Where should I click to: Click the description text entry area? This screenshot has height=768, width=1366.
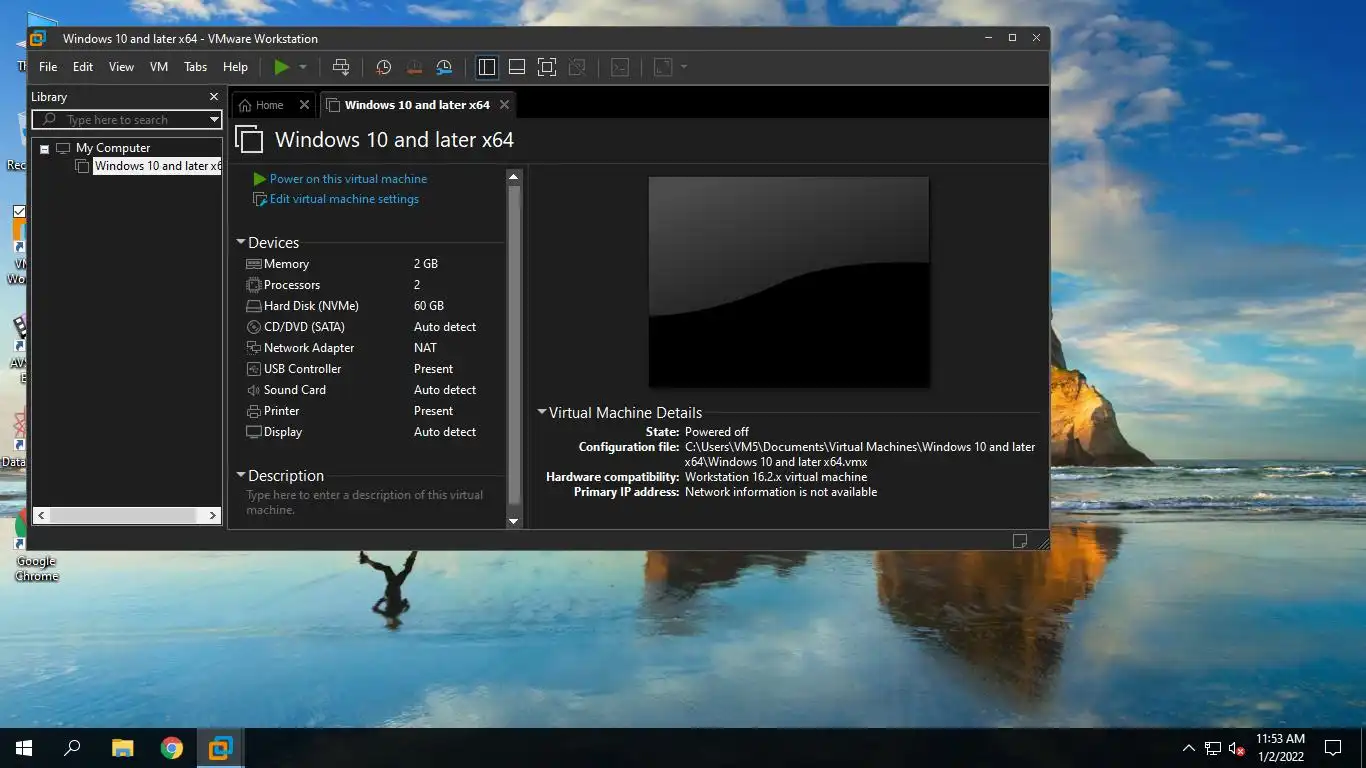(x=365, y=502)
